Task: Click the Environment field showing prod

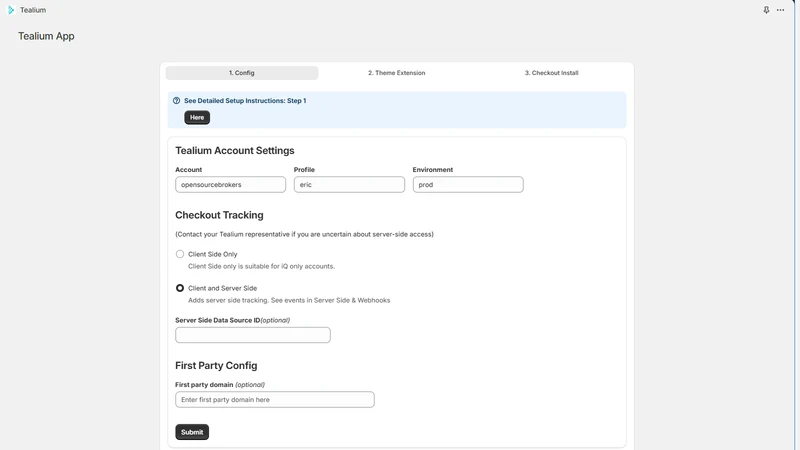Action: pyautogui.click(x=468, y=185)
